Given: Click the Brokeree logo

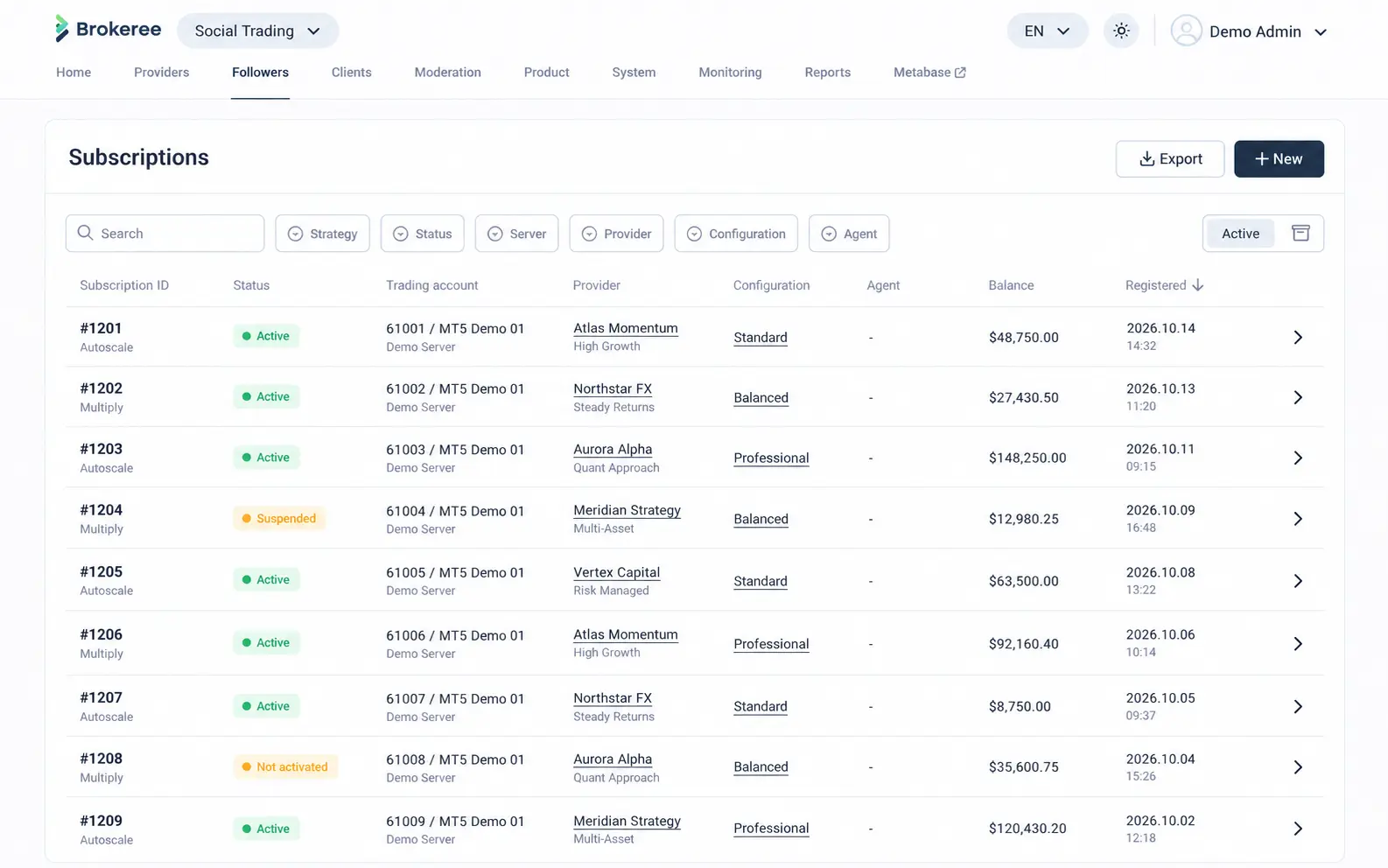Looking at the screenshot, I should point(108,30).
